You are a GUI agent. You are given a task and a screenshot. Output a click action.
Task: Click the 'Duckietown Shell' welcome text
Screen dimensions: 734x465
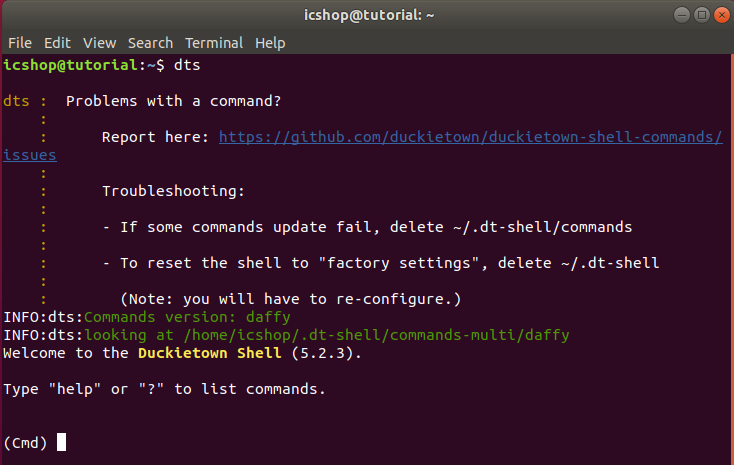[x=210, y=353]
